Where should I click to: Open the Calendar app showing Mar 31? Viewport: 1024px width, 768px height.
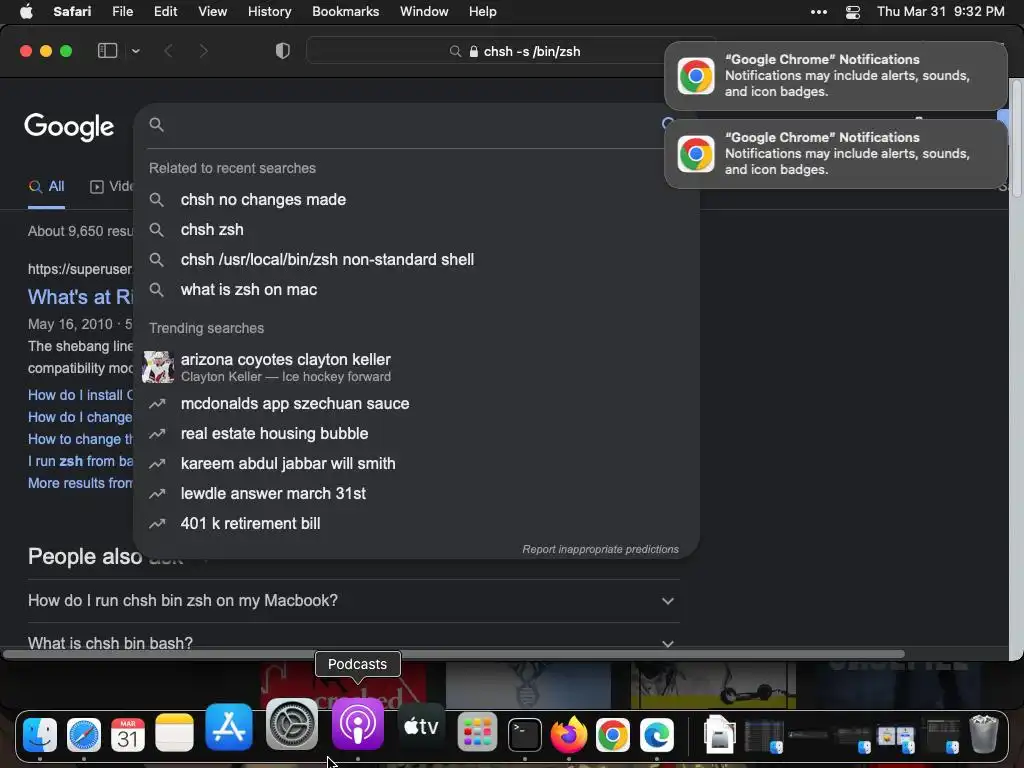pyautogui.click(x=128, y=735)
